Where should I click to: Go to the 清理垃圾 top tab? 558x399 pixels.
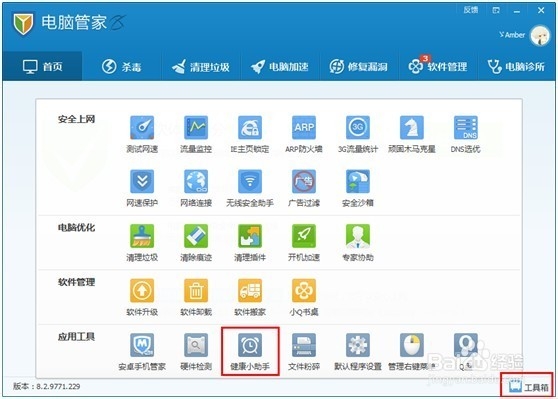pos(201,66)
